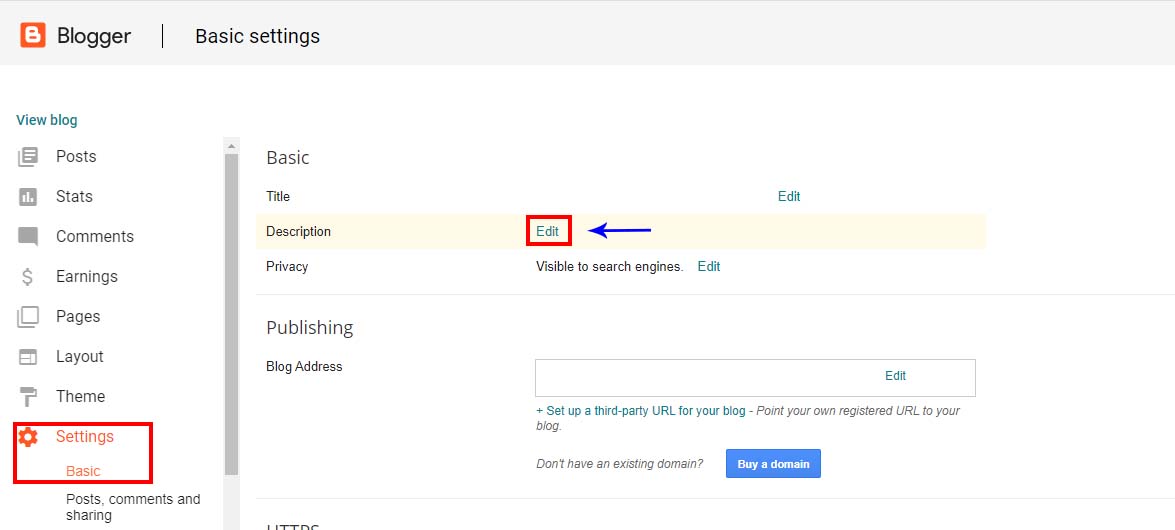Viewport: 1175px width, 530px height.
Task: Click the Theme paint roller icon
Action: click(x=28, y=397)
